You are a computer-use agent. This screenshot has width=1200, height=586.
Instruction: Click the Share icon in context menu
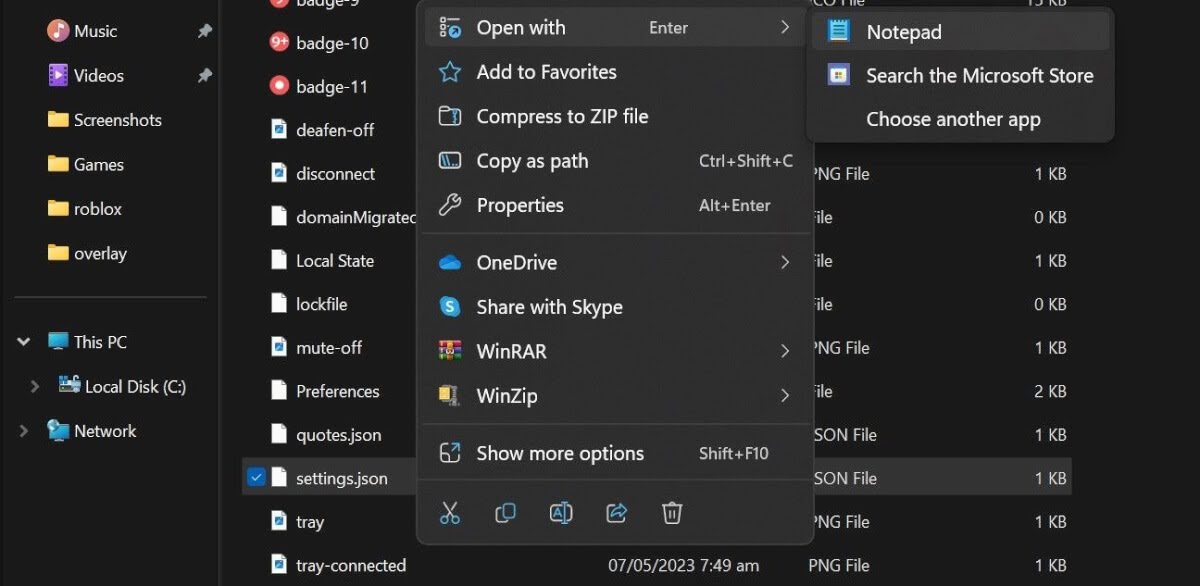[x=617, y=513]
